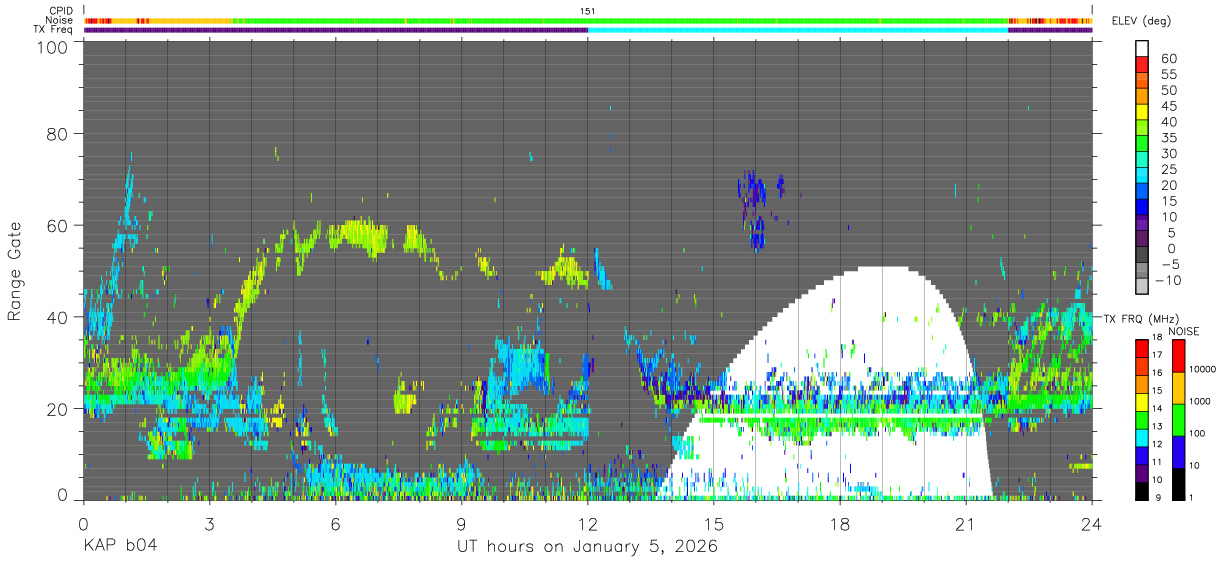Click the KAP b04 radar beam label
Viewport: 1228px width, 567px height.
(x=119, y=547)
